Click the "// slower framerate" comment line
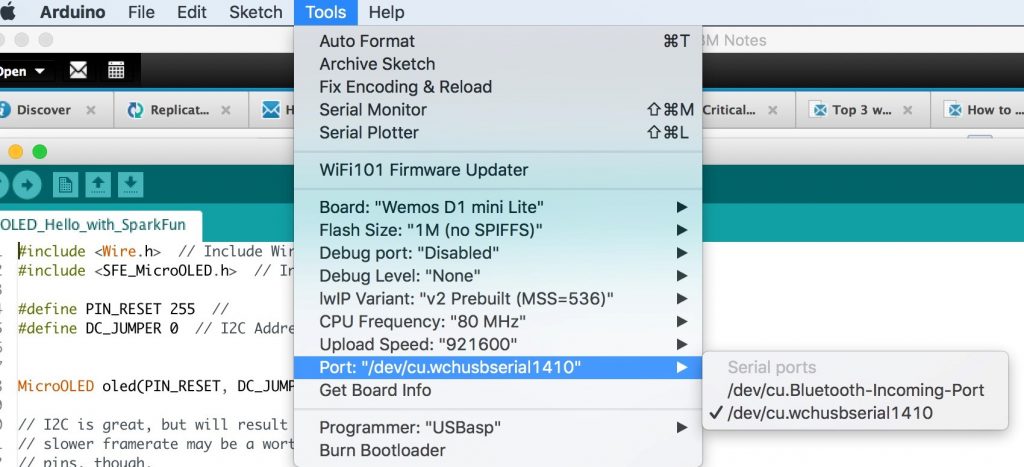The width and height of the screenshot is (1024, 467). click(x=156, y=444)
